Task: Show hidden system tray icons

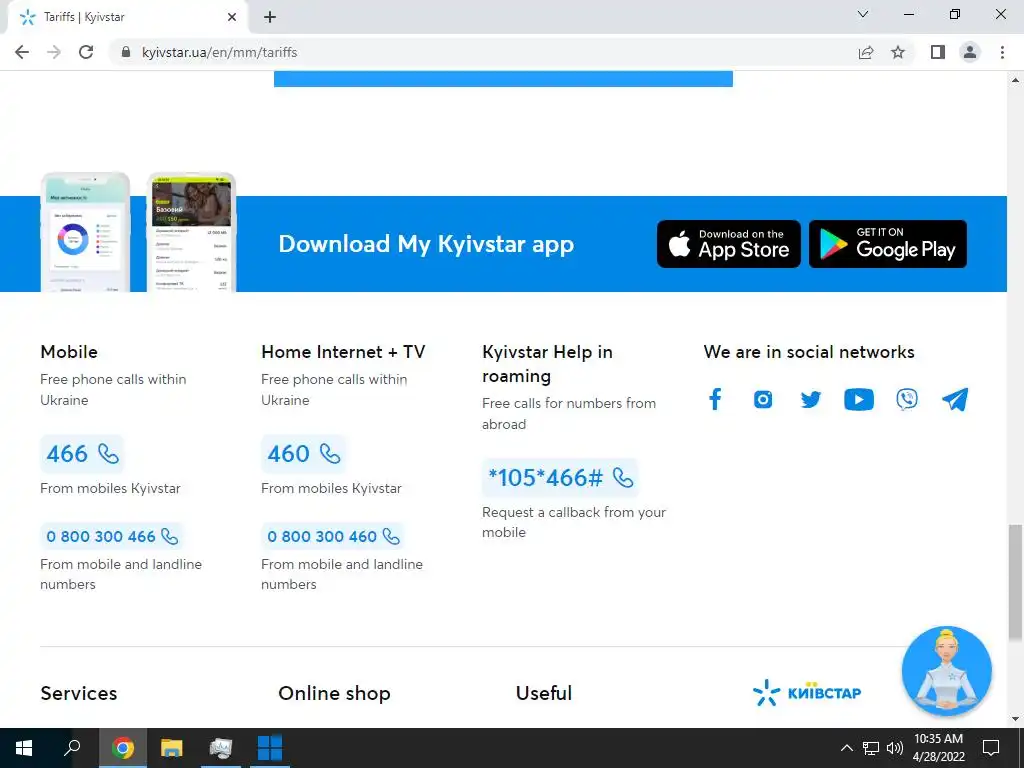Action: pyautogui.click(x=846, y=748)
